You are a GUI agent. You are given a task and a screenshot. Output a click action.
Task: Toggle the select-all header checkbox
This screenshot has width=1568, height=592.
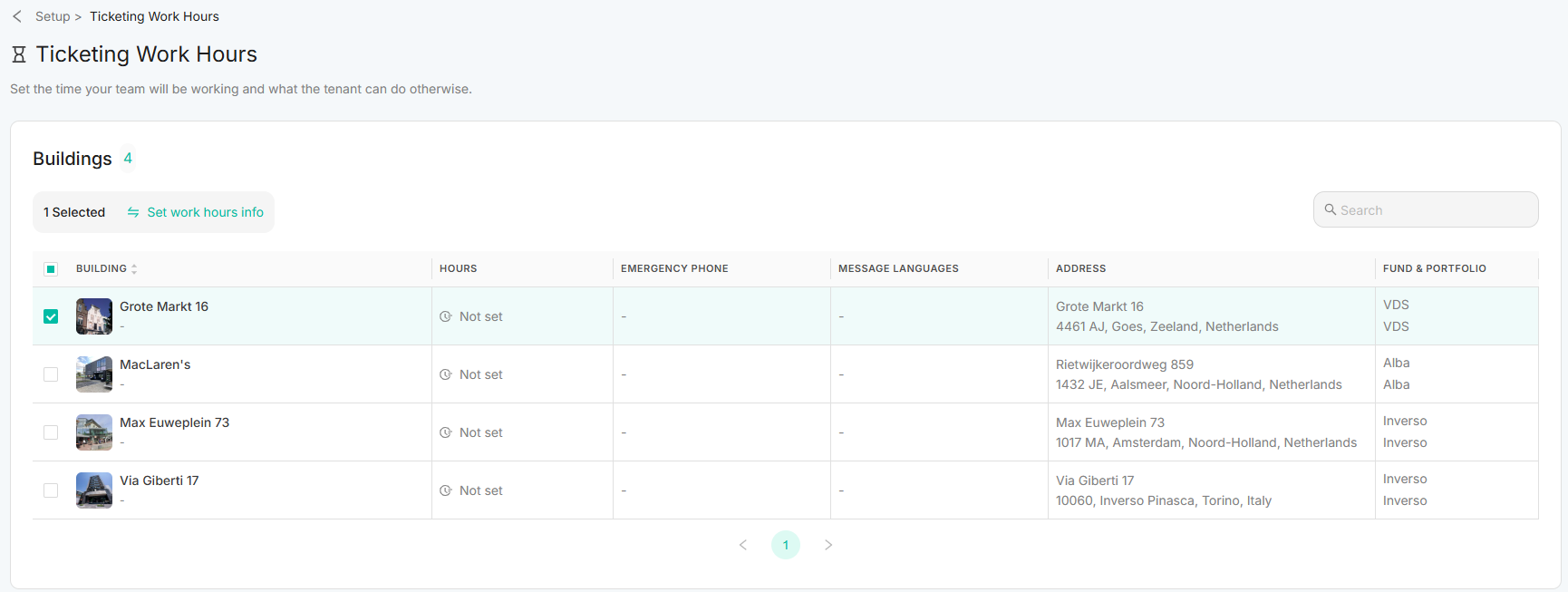pyautogui.click(x=51, y=268)
